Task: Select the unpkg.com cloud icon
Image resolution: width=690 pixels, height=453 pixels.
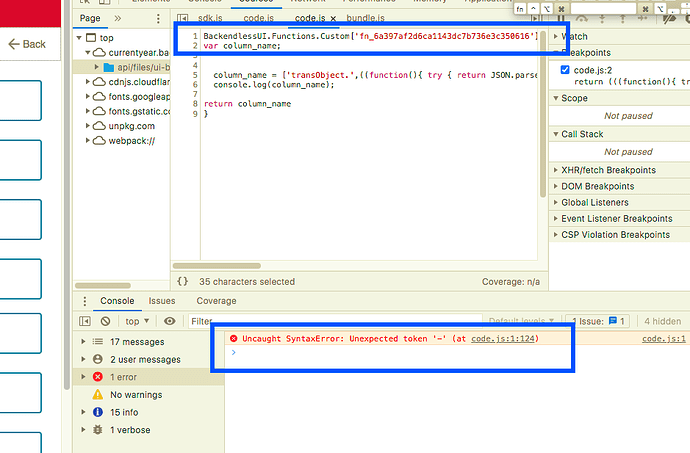Action: click(99, 126)
